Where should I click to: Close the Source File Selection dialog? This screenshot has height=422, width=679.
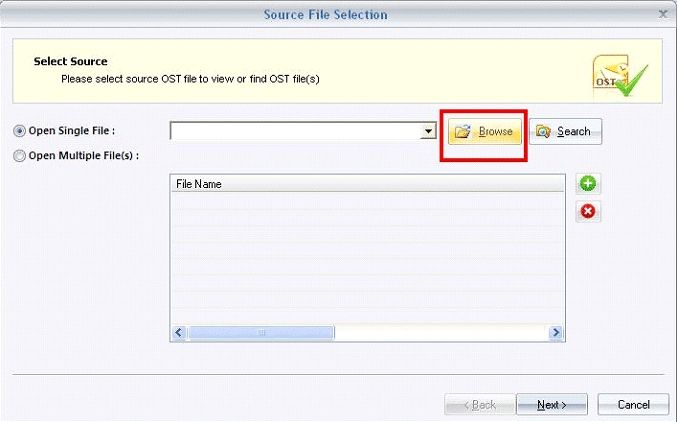coord(663,14)
